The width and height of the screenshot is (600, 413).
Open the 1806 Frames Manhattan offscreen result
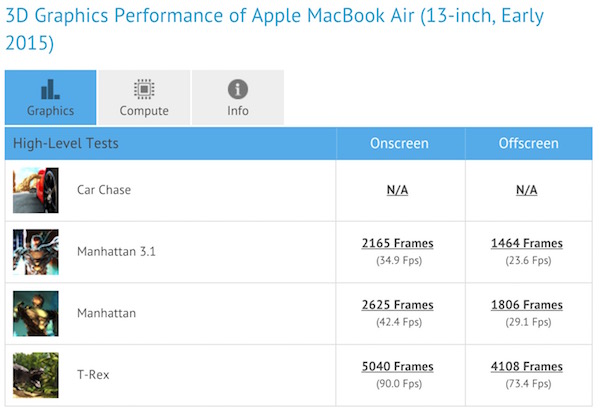point(527,304)
